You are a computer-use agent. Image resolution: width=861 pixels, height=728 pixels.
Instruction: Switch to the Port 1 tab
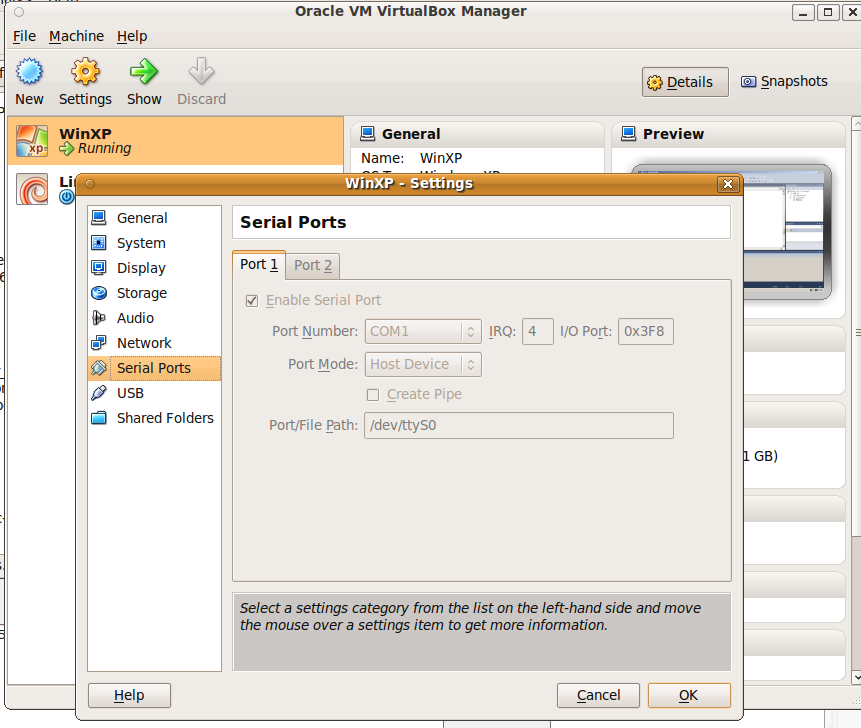point(259,265)
